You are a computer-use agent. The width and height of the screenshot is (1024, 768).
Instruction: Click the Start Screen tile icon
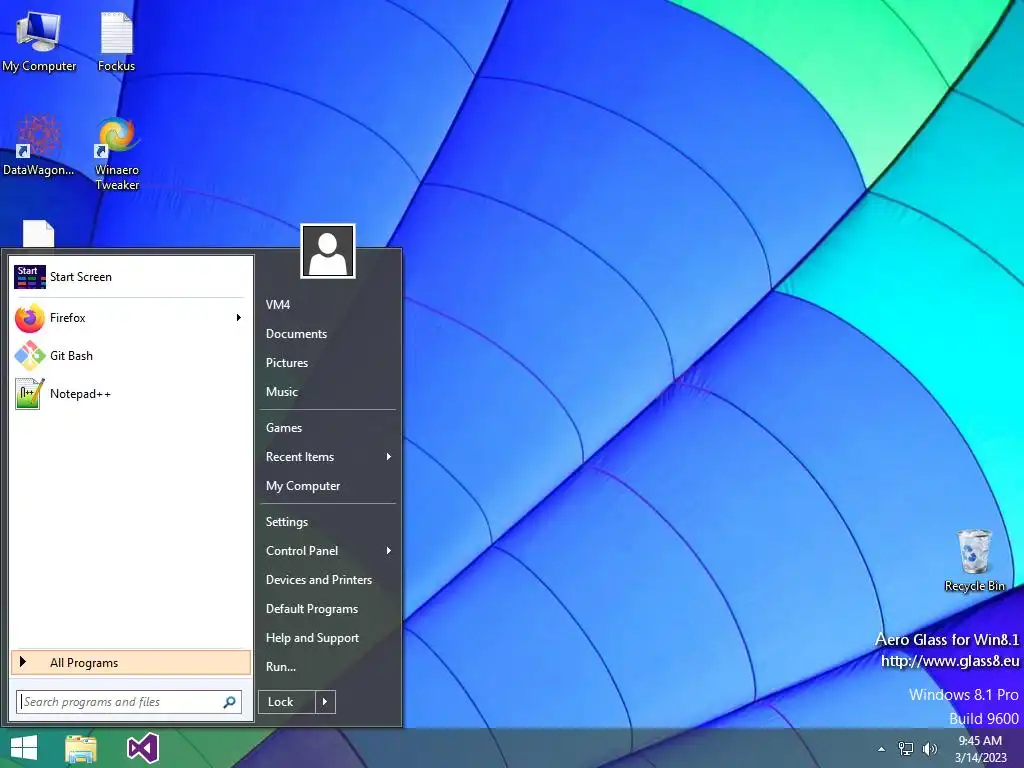pyautogui.click(x=29, y=277)
